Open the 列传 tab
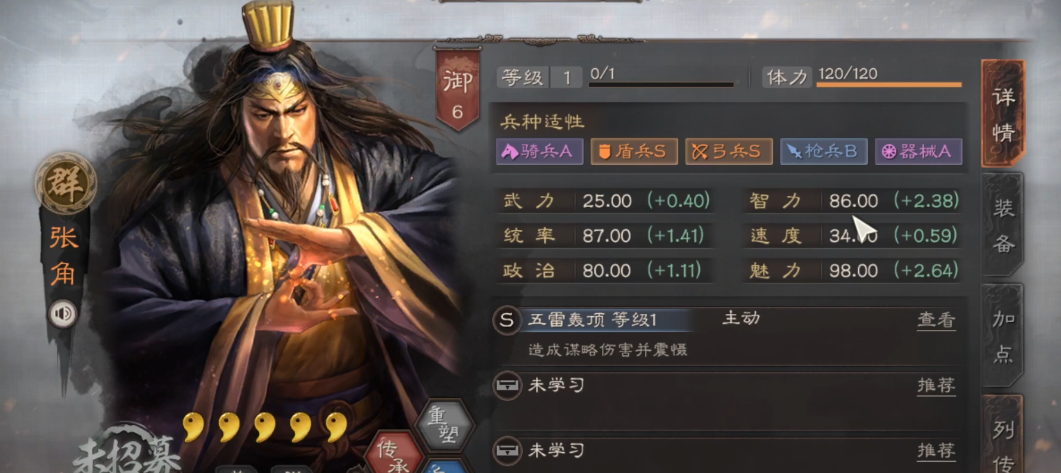Image resolution: width=1061 pixels, height=473 pixels. coord(1003,436)
